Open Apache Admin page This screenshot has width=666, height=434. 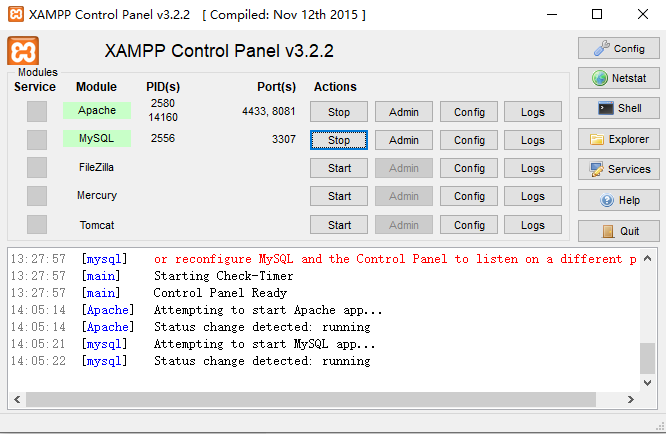404,112
